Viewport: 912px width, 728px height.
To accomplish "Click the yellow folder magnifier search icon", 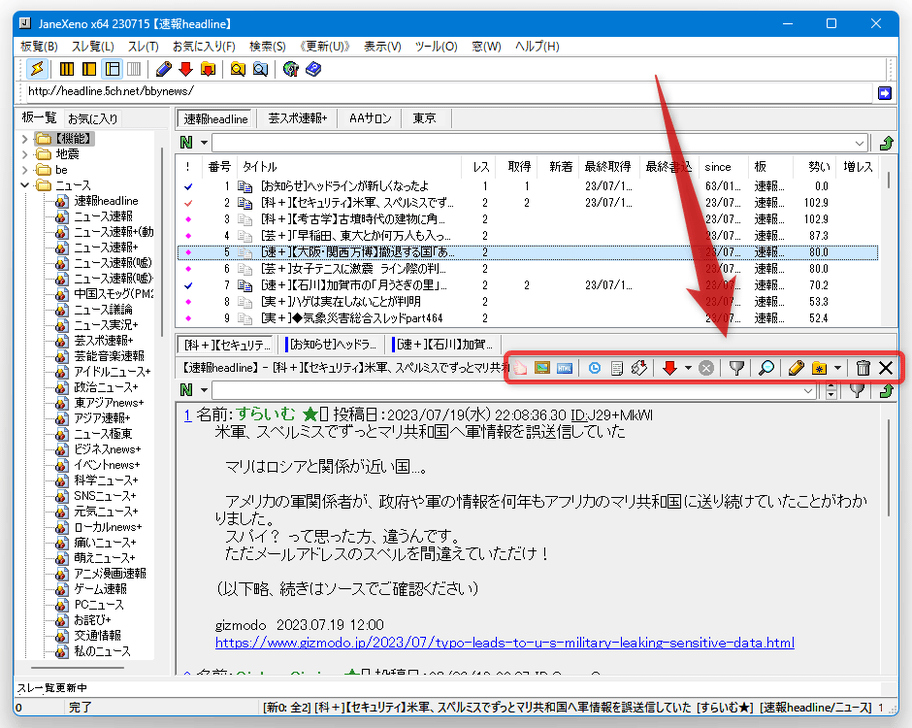I will pyautogui.click(x=238, y=69).
